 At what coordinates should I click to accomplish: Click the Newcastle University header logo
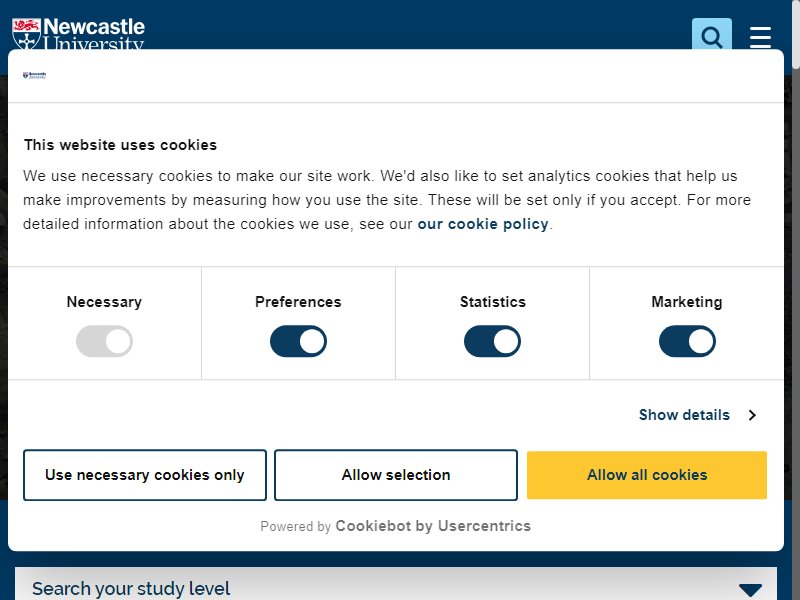coord(78,34)
